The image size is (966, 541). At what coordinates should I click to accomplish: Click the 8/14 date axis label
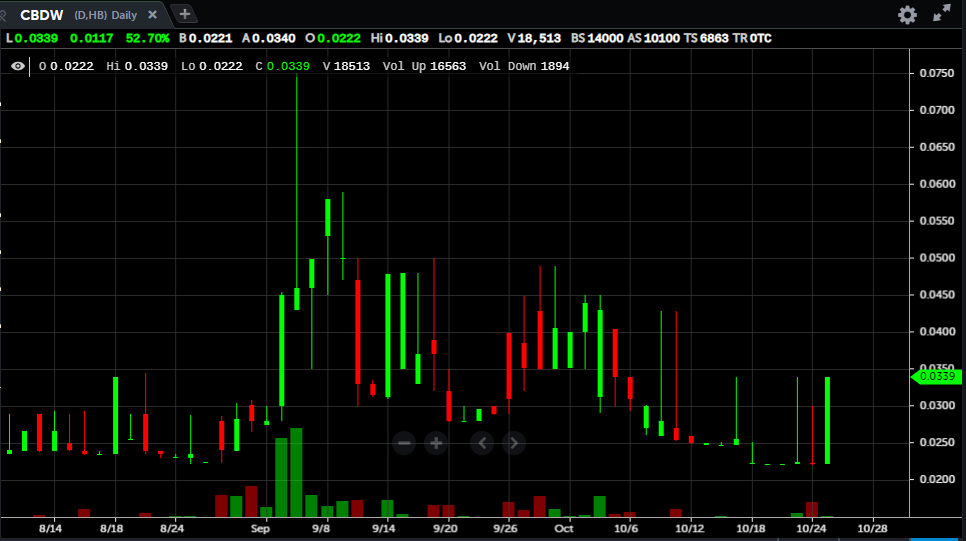[51, 529]
